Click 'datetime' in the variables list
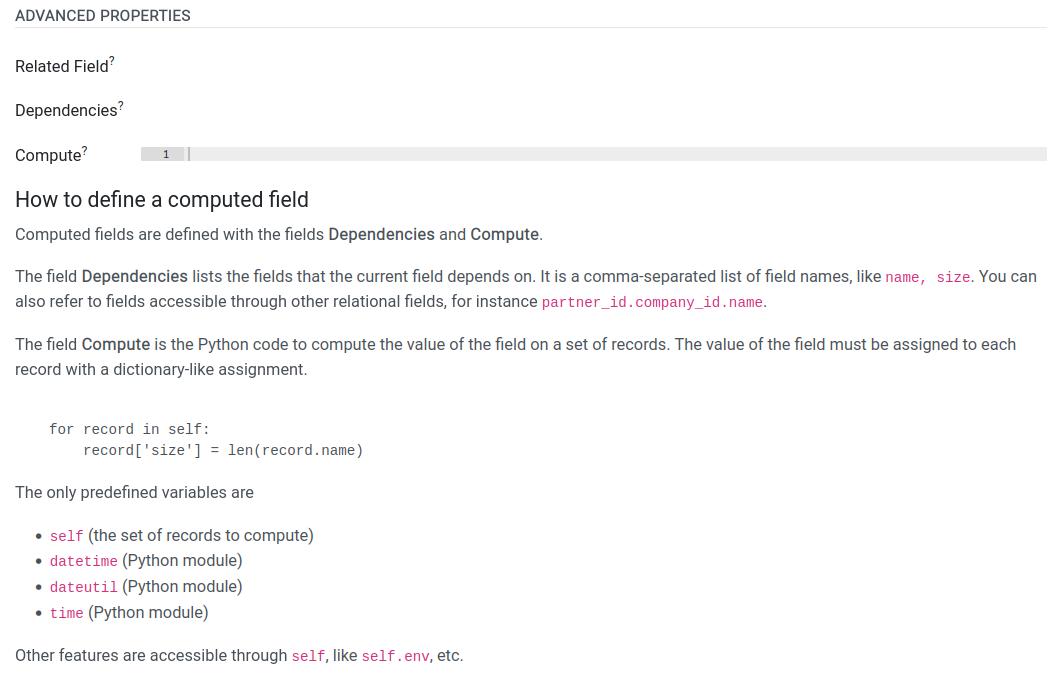This screenshot has width=1058, height=697. 84,561
